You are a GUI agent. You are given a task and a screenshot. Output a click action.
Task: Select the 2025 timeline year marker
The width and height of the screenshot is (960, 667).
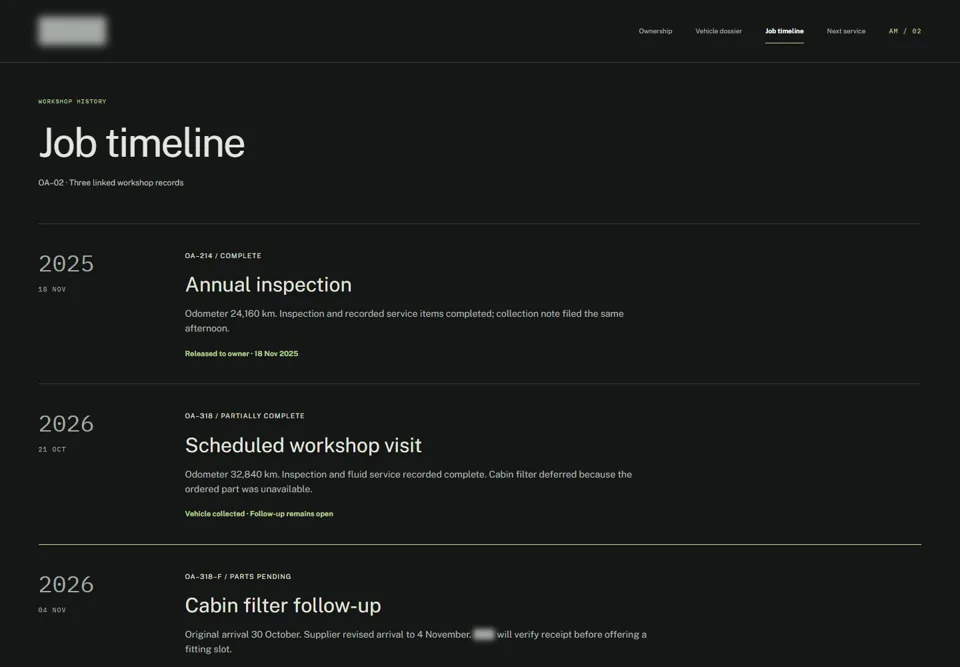coord(66,264)
